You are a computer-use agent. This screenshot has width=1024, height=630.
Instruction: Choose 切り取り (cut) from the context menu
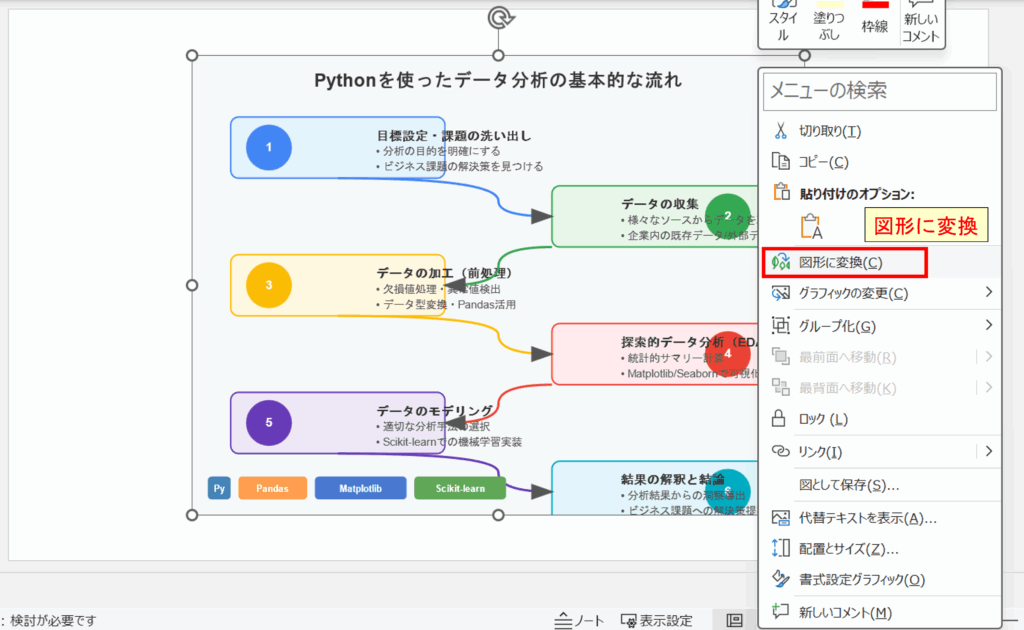880,131
